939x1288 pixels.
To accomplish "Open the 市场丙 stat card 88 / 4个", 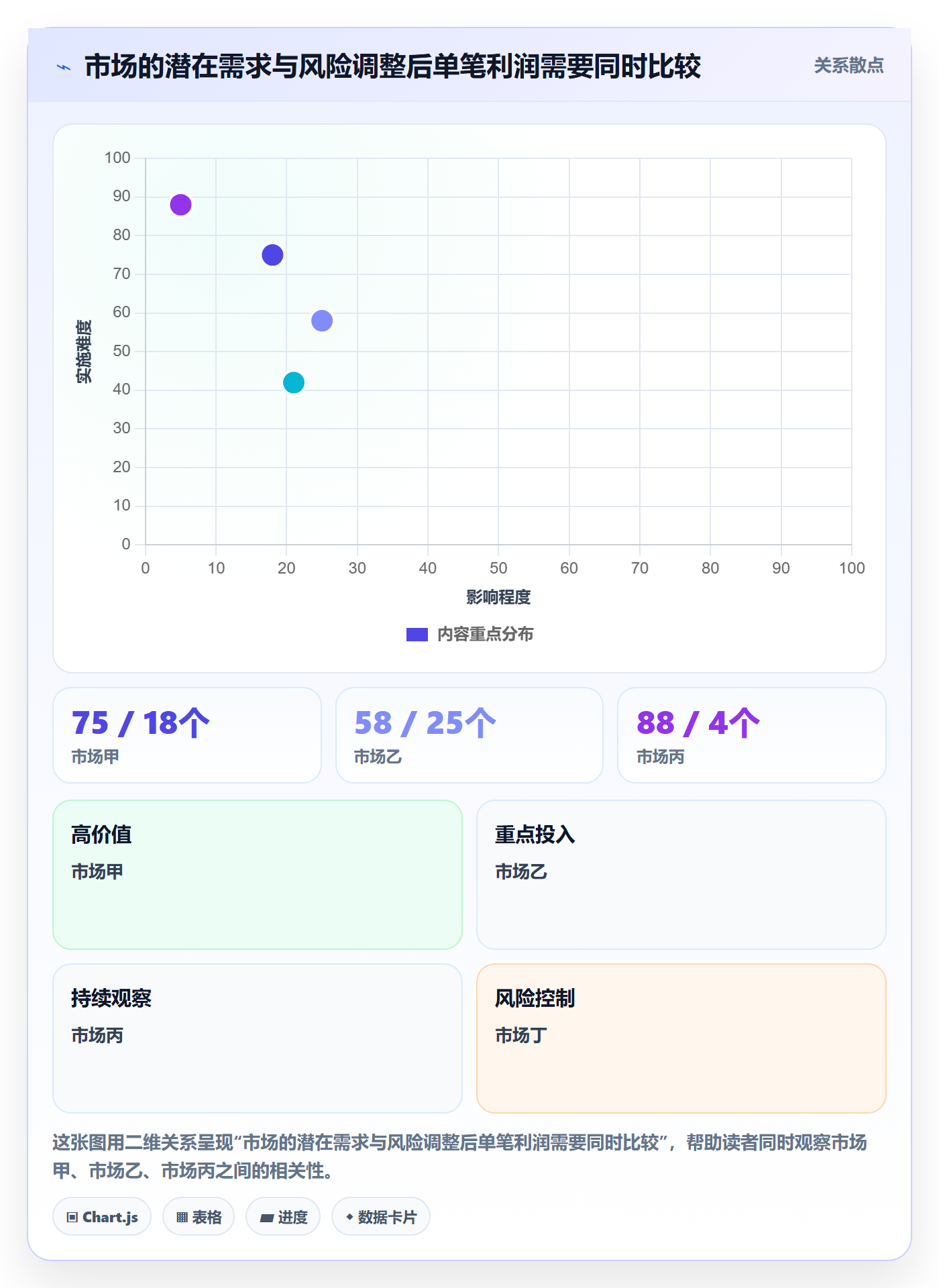I will pyautogui.click(x=752, y=735).
